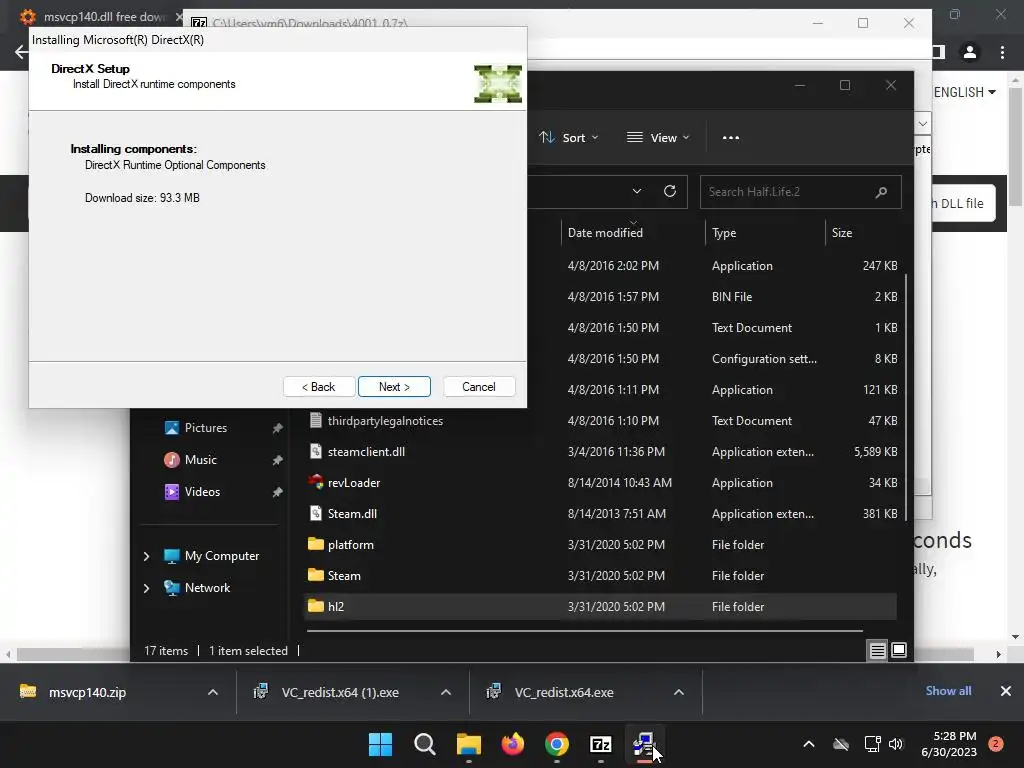Viewport: 1024px width, 768px height.
Task: Click the Search Half.Life.2 field
Action: point(800,192)
